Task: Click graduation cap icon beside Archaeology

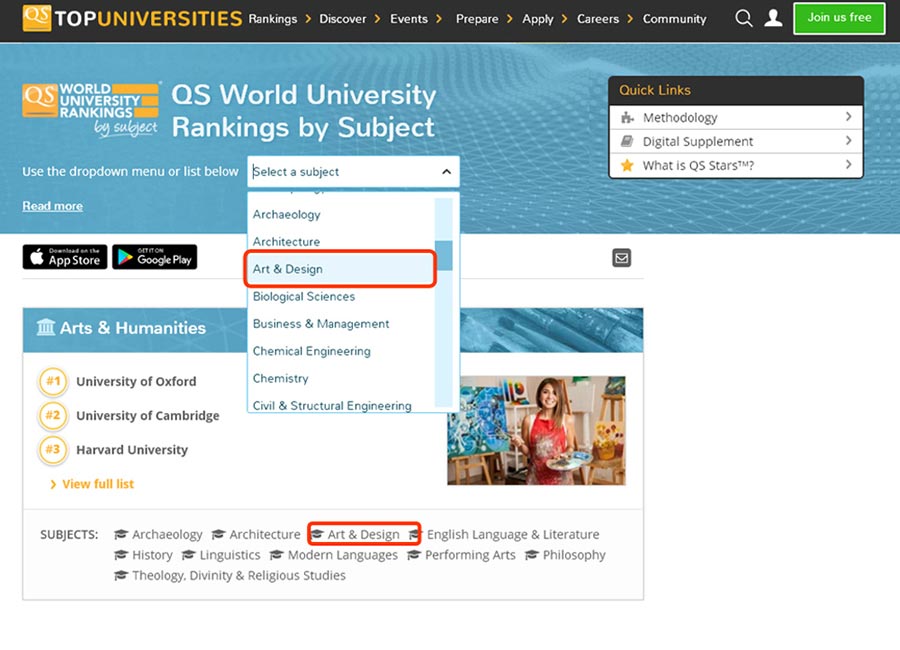Action: tap(121, 535)
